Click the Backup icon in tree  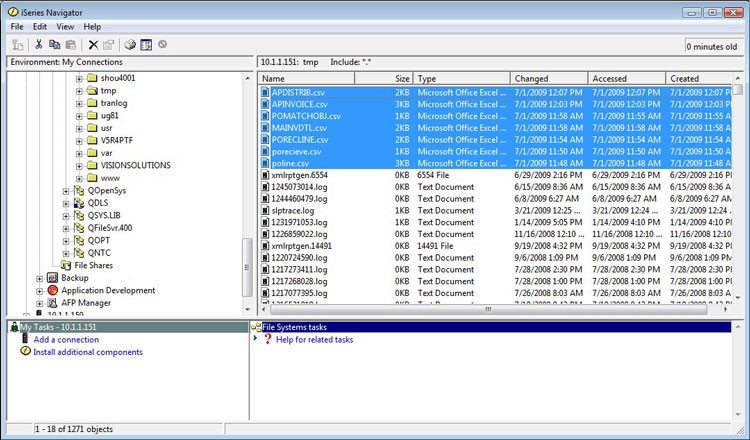[x=53, y=278]
